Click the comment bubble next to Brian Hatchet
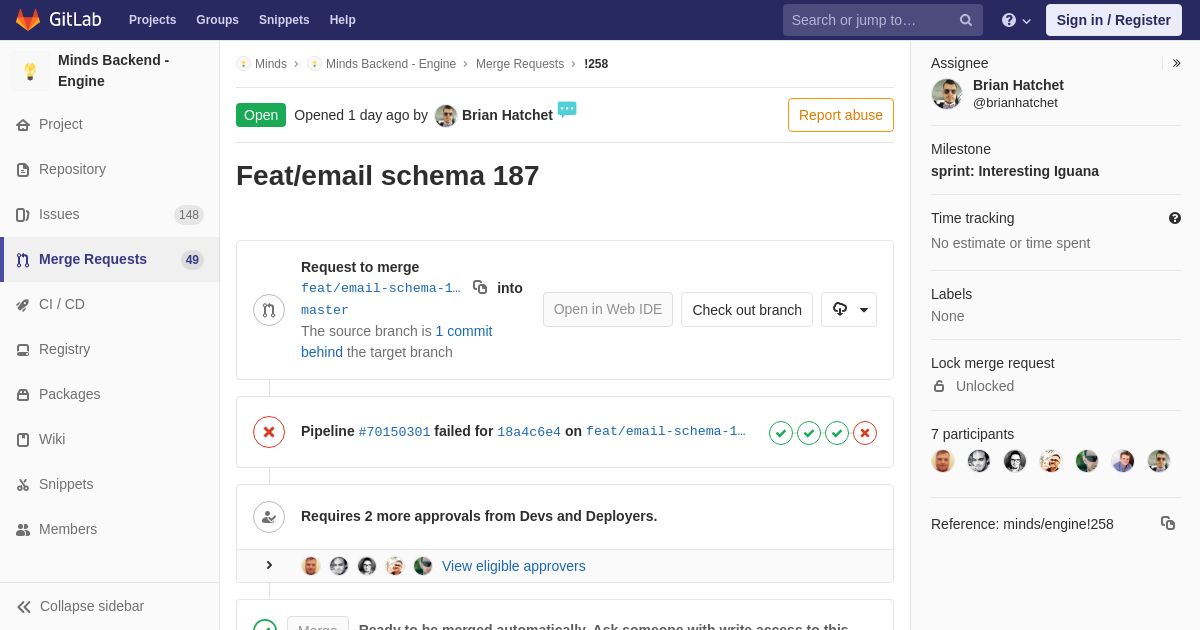 (567, 109)
